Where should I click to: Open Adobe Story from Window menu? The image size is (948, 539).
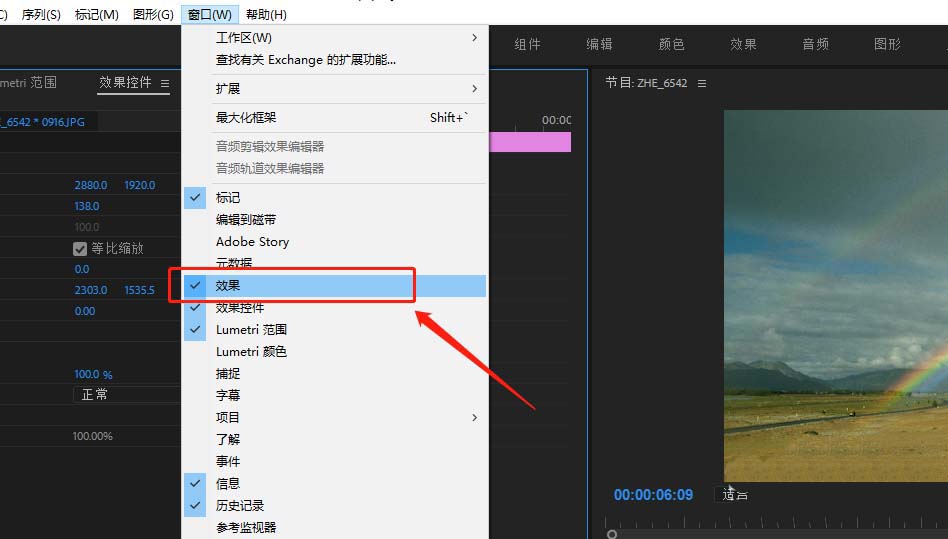[x=334, y=242]
